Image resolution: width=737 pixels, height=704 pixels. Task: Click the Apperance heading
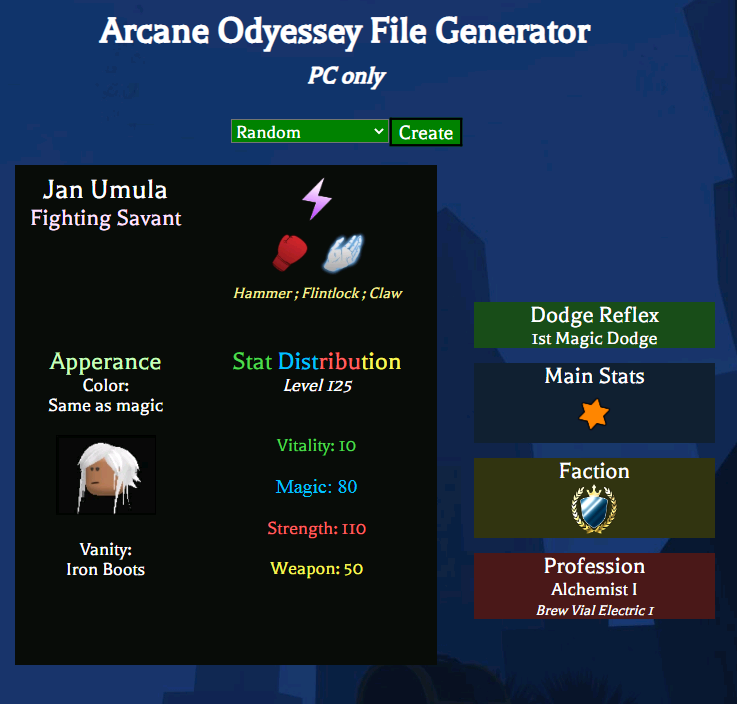coord(105,362)
